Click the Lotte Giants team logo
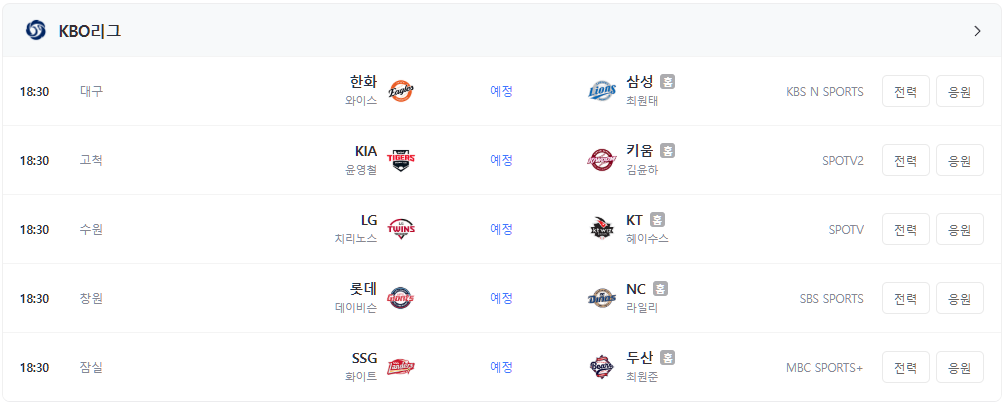Image resolution: width=1003 pixels, height=410 pixels. coord(401,298)
